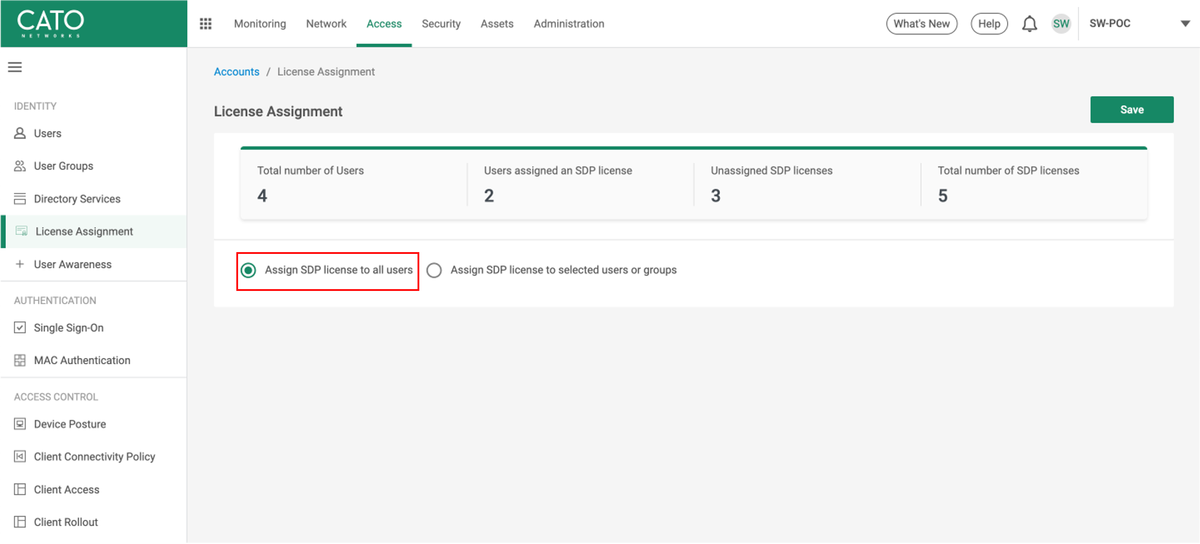Screen dimensions: 1200x544
Task: Open the Access menu tab
Action: (x=384, y=24)
